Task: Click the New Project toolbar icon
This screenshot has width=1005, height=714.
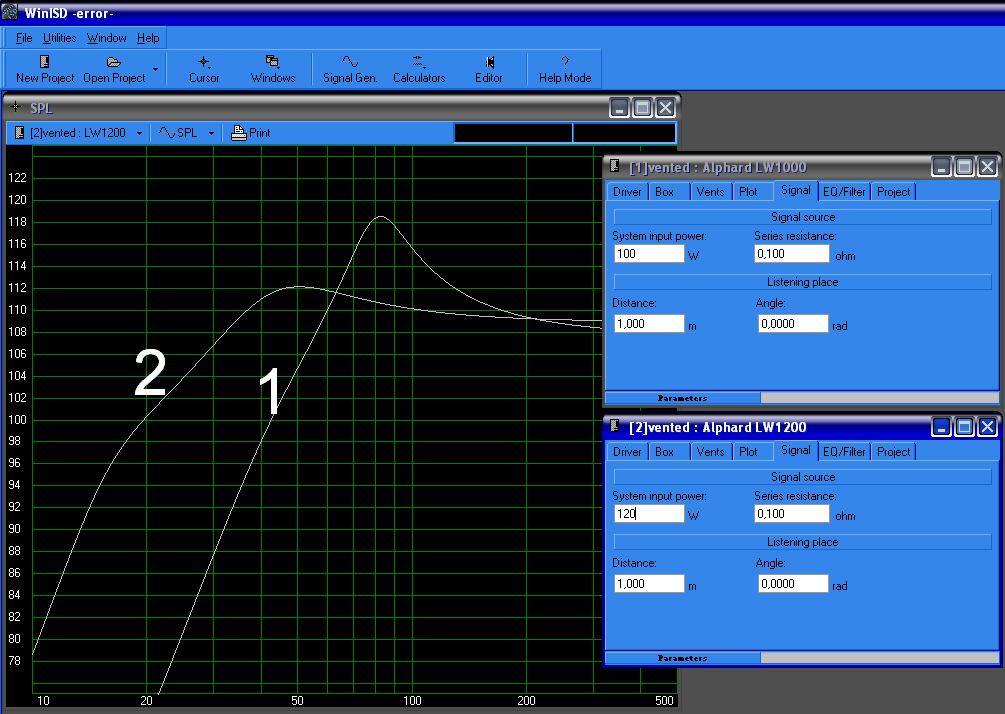Action: click(44, 62)
